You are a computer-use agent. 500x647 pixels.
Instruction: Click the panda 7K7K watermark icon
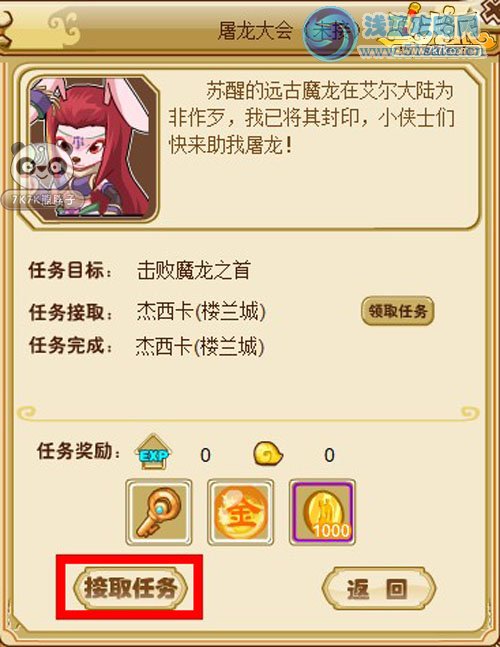coord(41,177)
